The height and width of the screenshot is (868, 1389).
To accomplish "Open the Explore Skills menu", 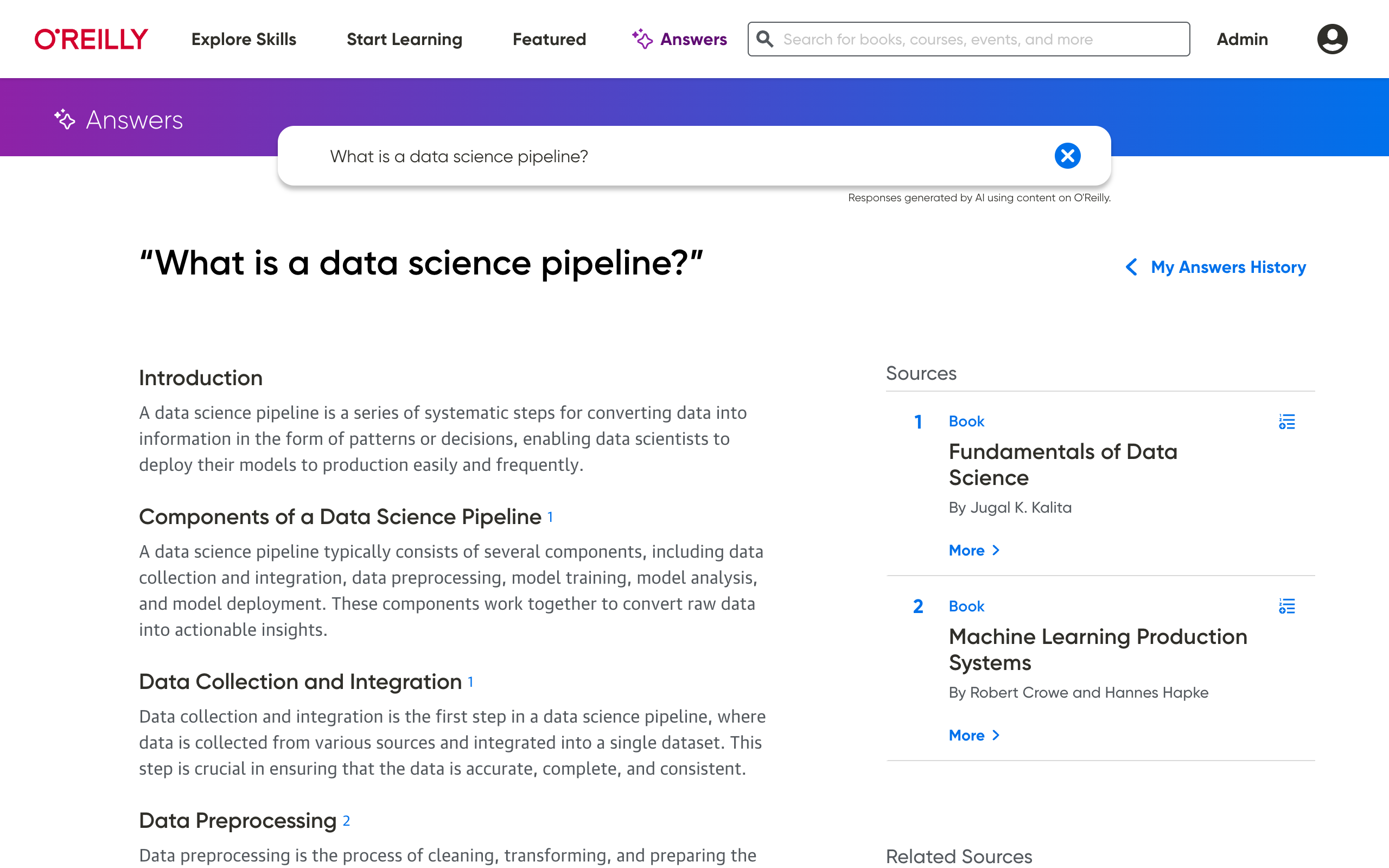I will click(x=244, y=39).
